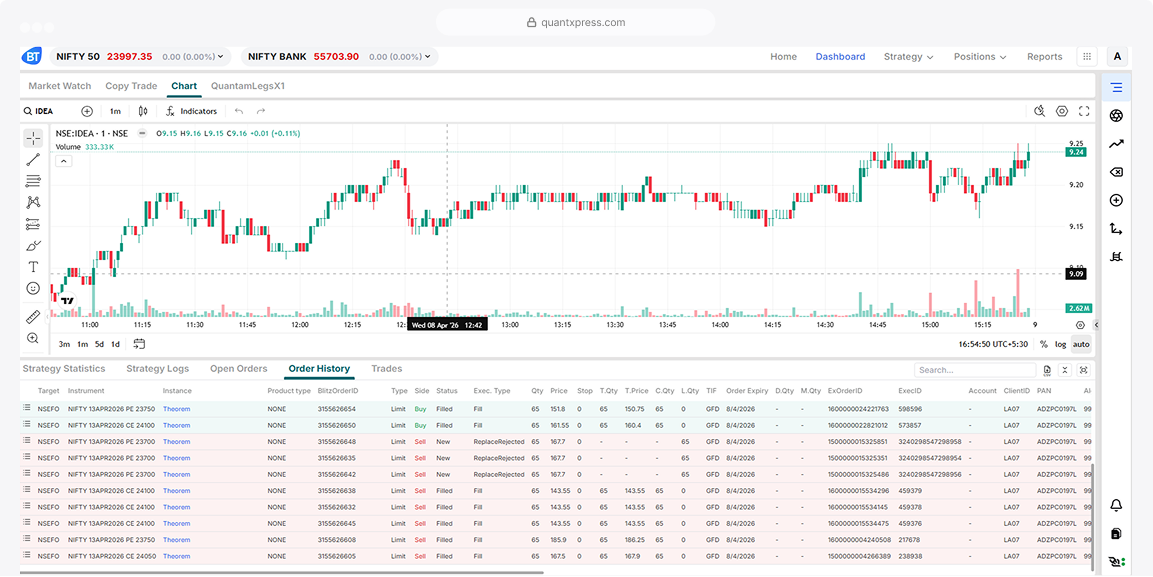The image size is (1153, 577).
Task: Click the order history Search field
Action: (x=974, y=370)
